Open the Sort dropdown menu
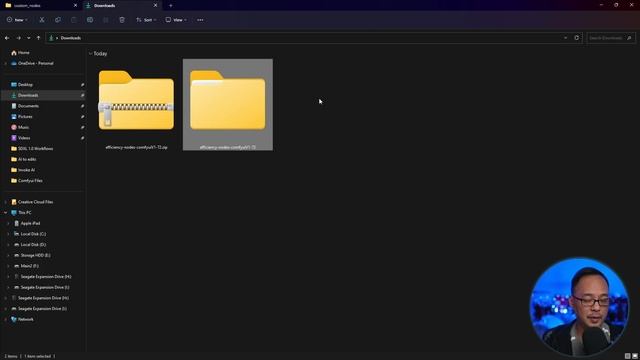This screenshot has width=640, height=360. click(x=146, y=20)
